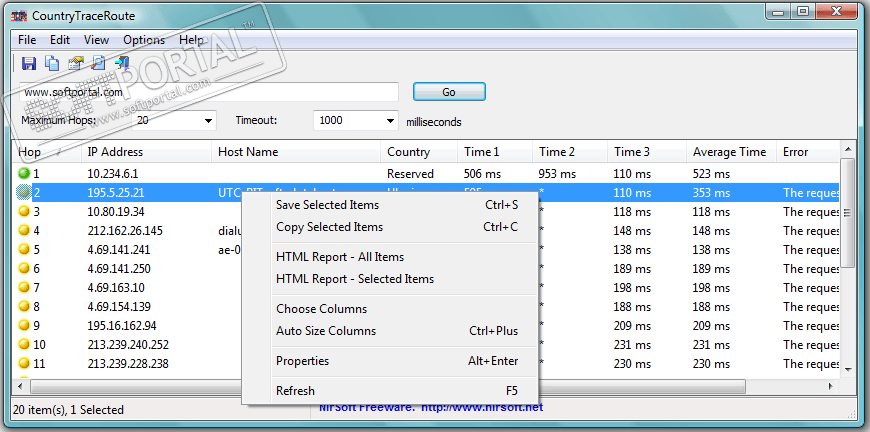Click the yellow status ball for hop 6
The height and width of the screenshot is (432, 870).
24,268
